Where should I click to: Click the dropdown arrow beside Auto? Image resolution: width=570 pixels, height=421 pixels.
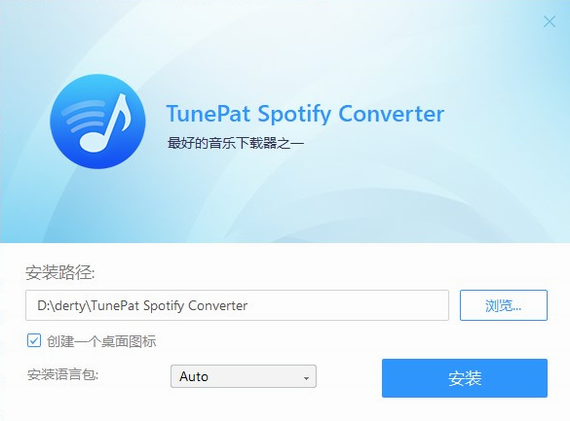pos(306,378)
